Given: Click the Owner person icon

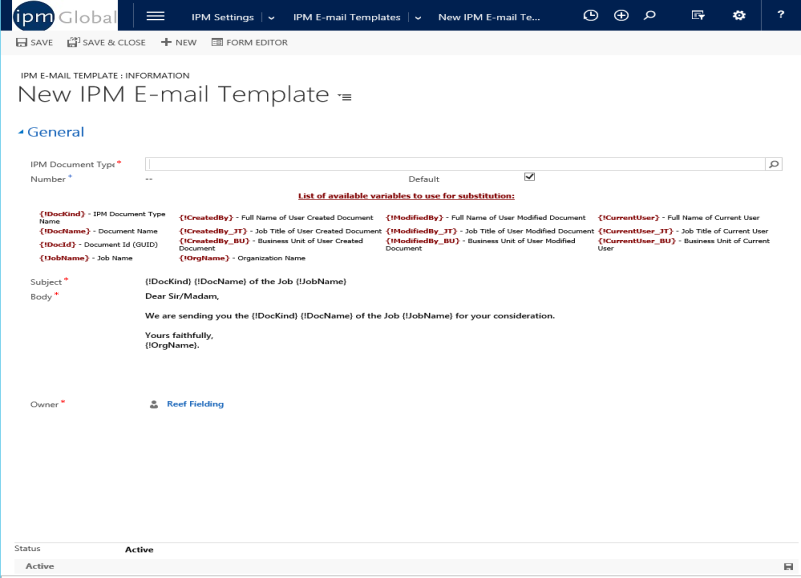Looking at the screenshot, I should [153, 404].
